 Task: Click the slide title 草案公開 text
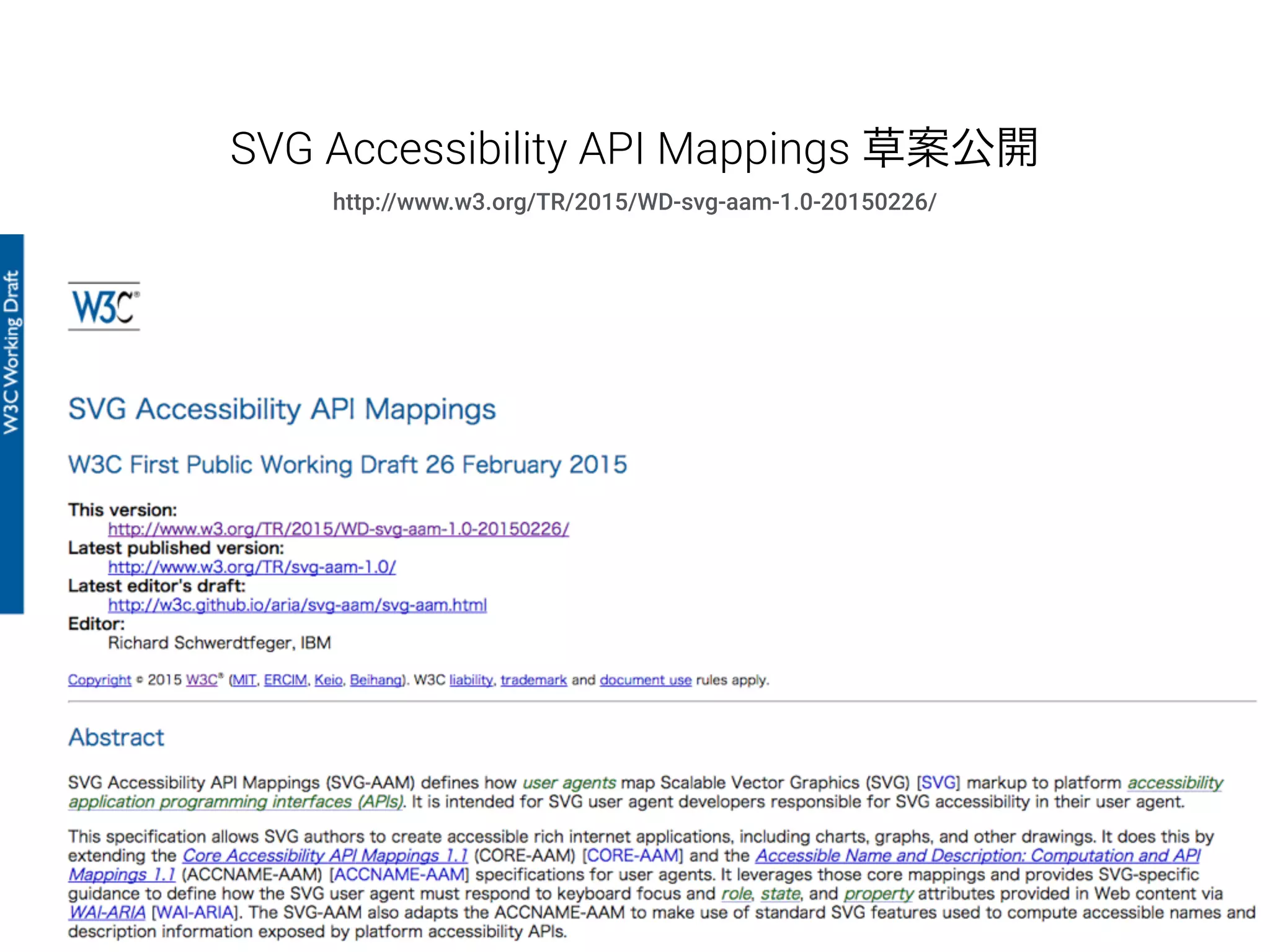click(x=951, y=148)
